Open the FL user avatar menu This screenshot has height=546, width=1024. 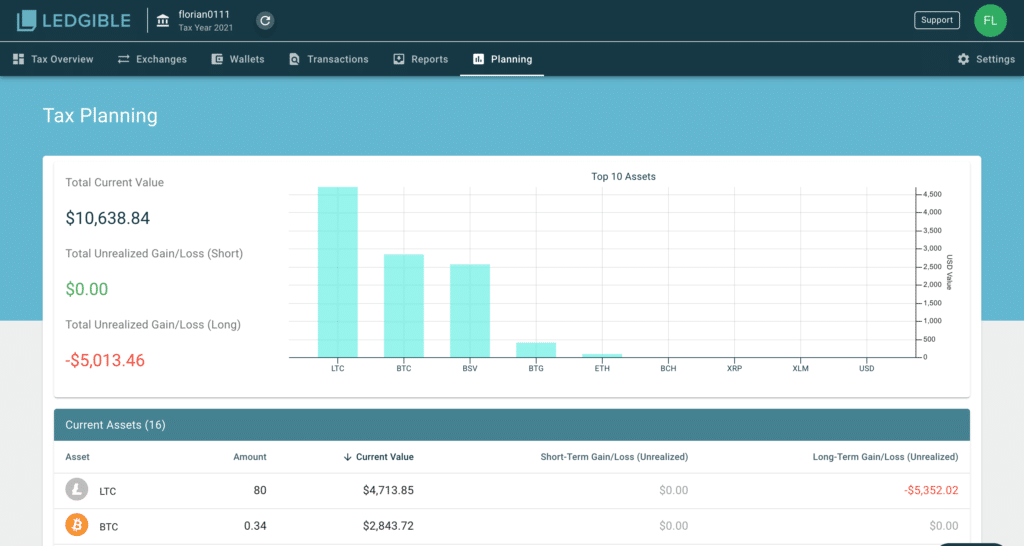point(990,20)
